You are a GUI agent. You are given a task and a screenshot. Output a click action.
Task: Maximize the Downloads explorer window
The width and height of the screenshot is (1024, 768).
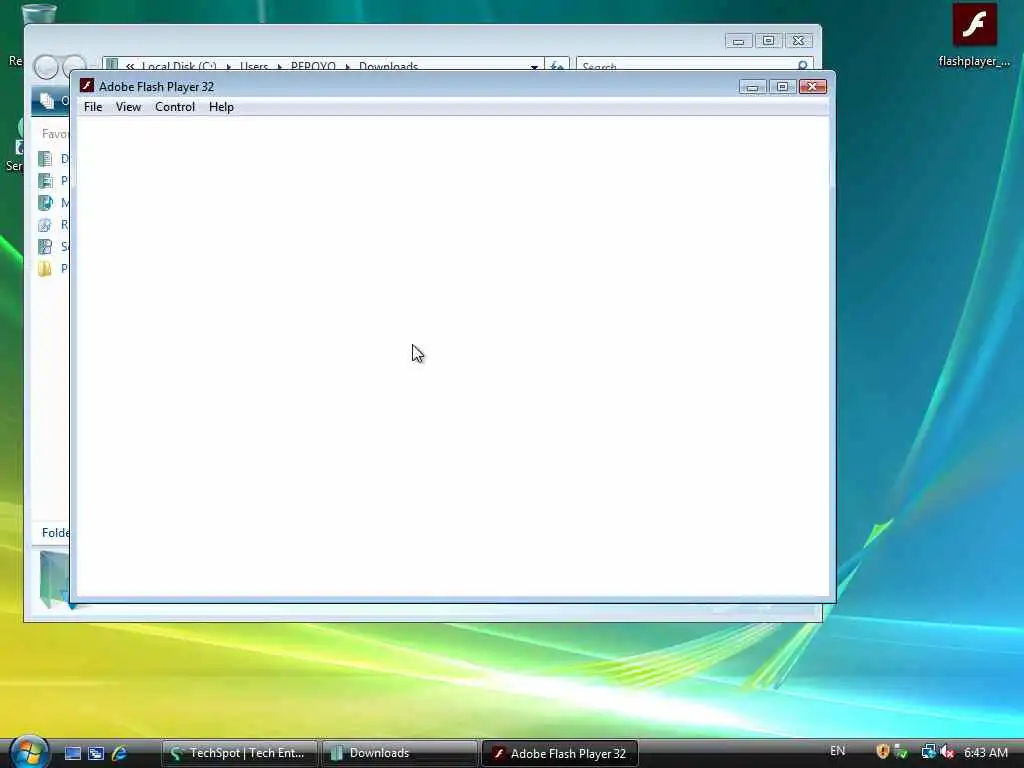(x=768, y=40)
